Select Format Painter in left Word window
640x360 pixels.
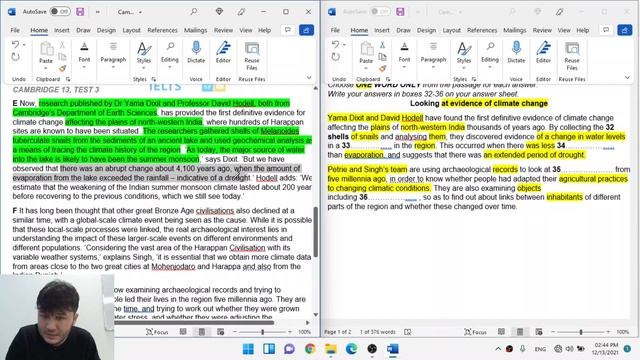point(62,69)
